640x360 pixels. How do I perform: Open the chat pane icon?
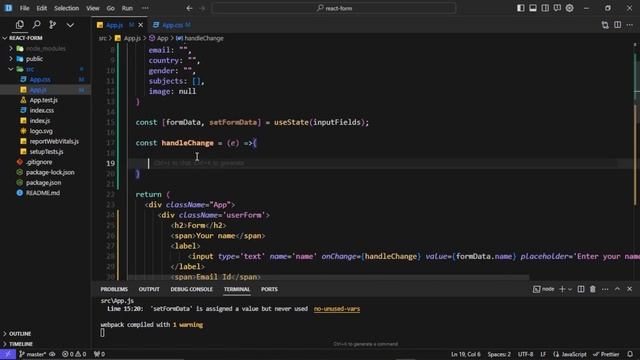(557, 8)
